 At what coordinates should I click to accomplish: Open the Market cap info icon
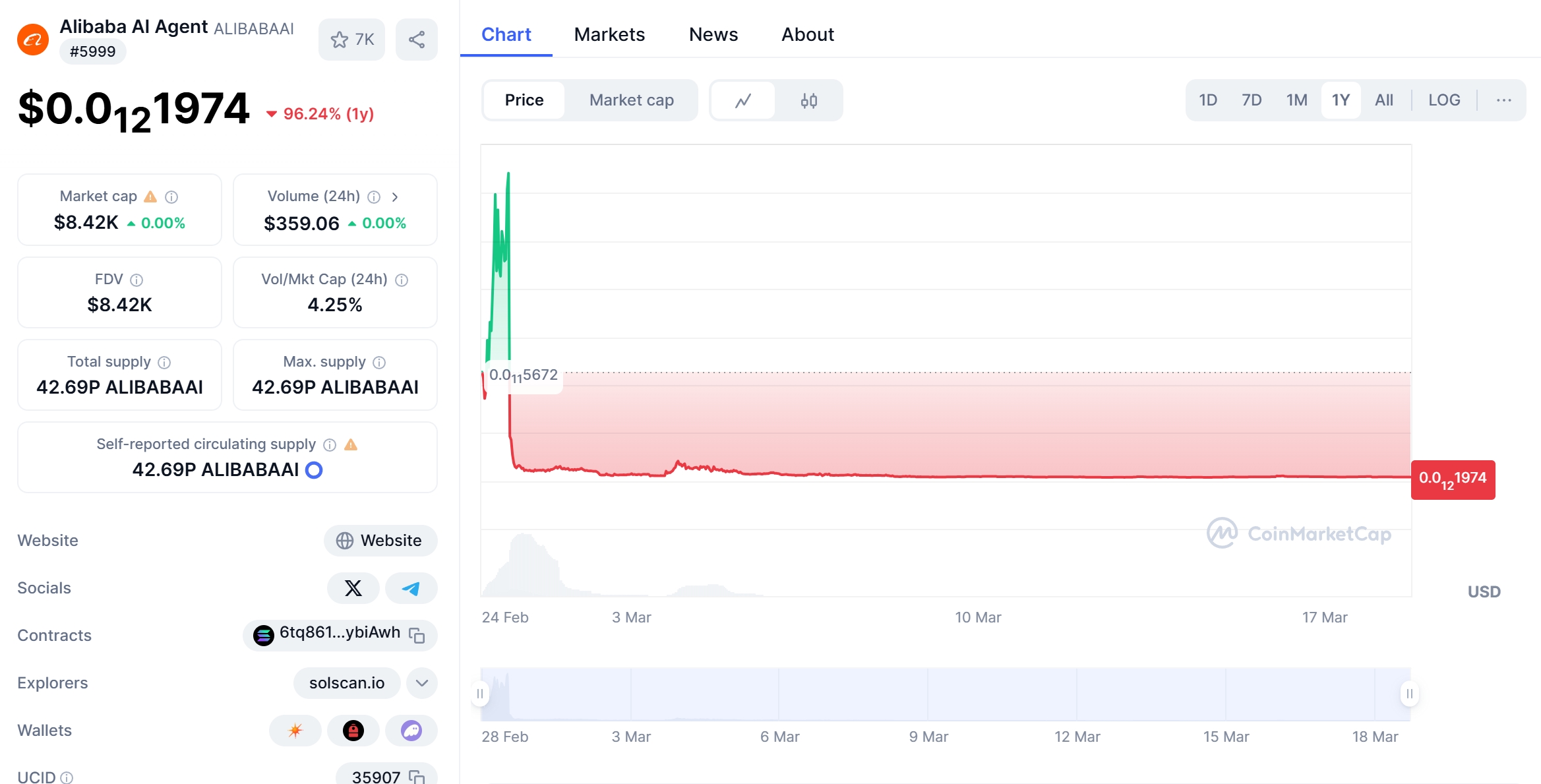(171, 196)
